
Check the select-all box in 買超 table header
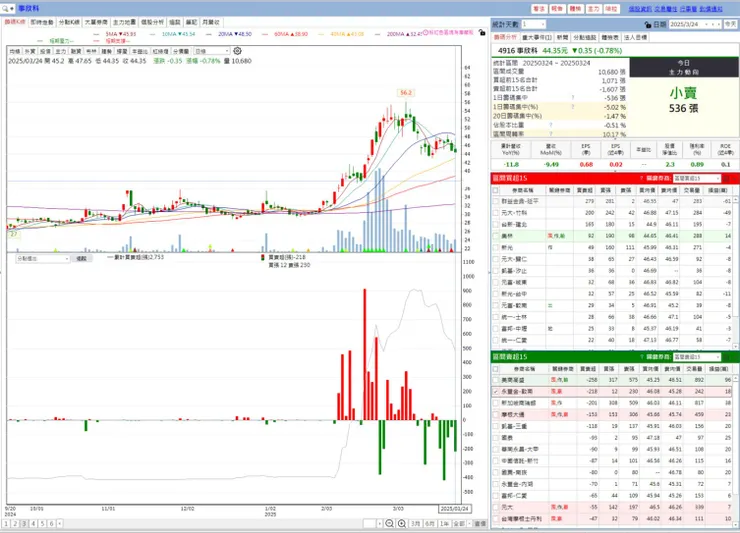coord(496,190)
